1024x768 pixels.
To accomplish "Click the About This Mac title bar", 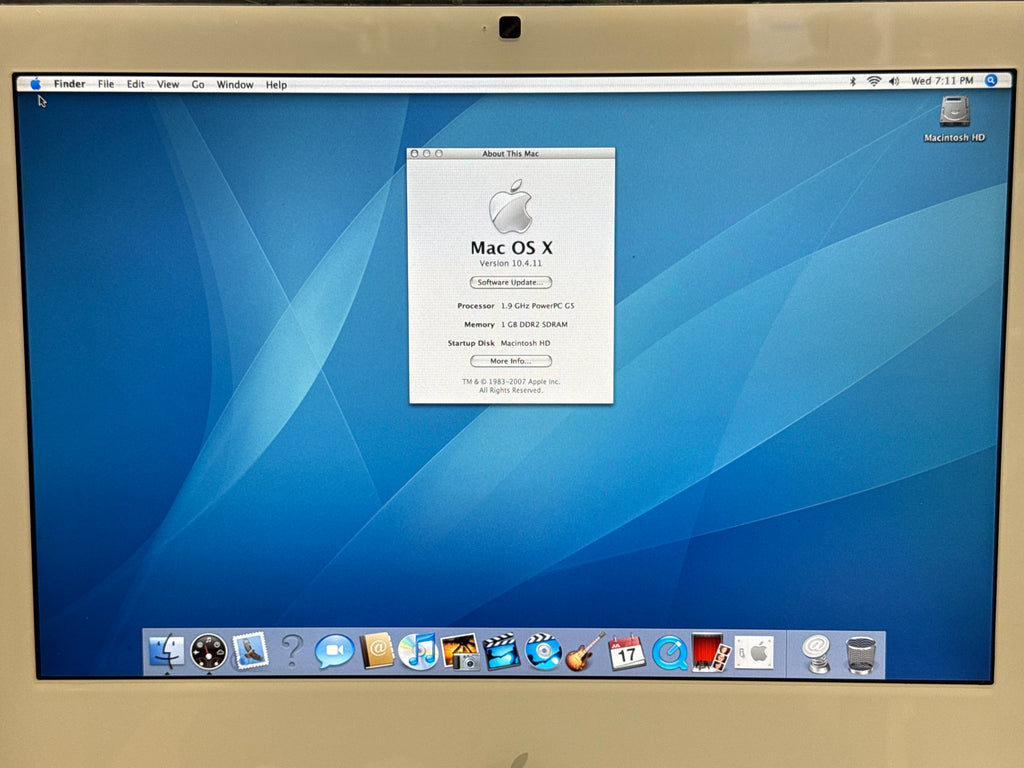I will point(511,153).
